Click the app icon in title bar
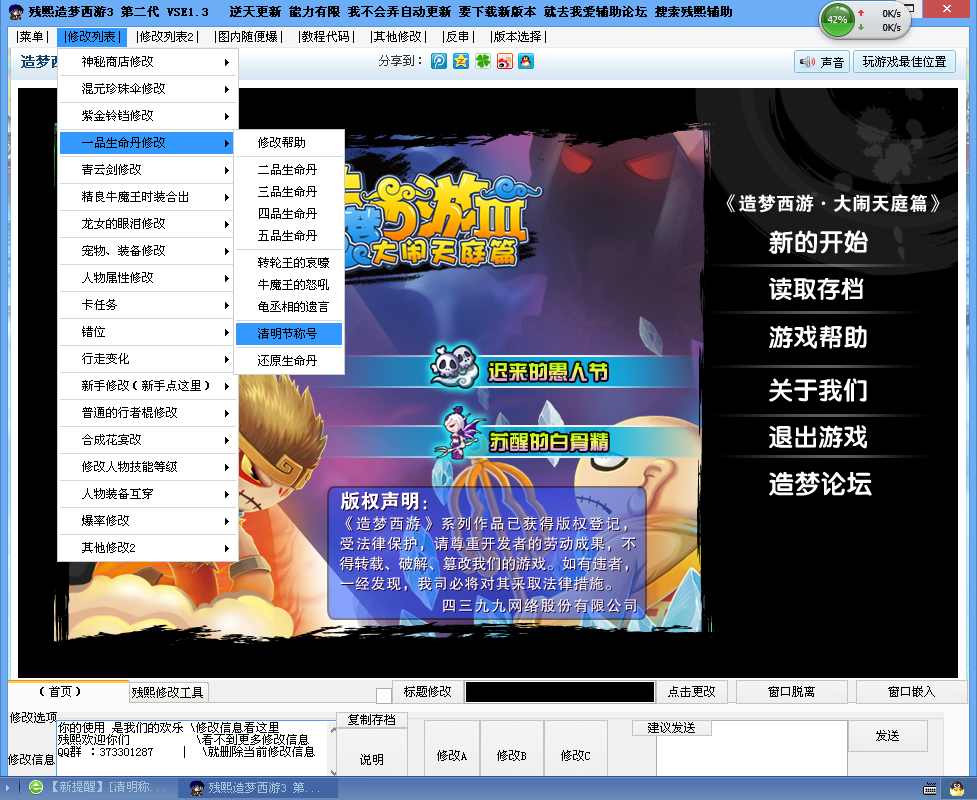Screen dimensions: 977x800 pyautogui.click(x=16, y=11)
